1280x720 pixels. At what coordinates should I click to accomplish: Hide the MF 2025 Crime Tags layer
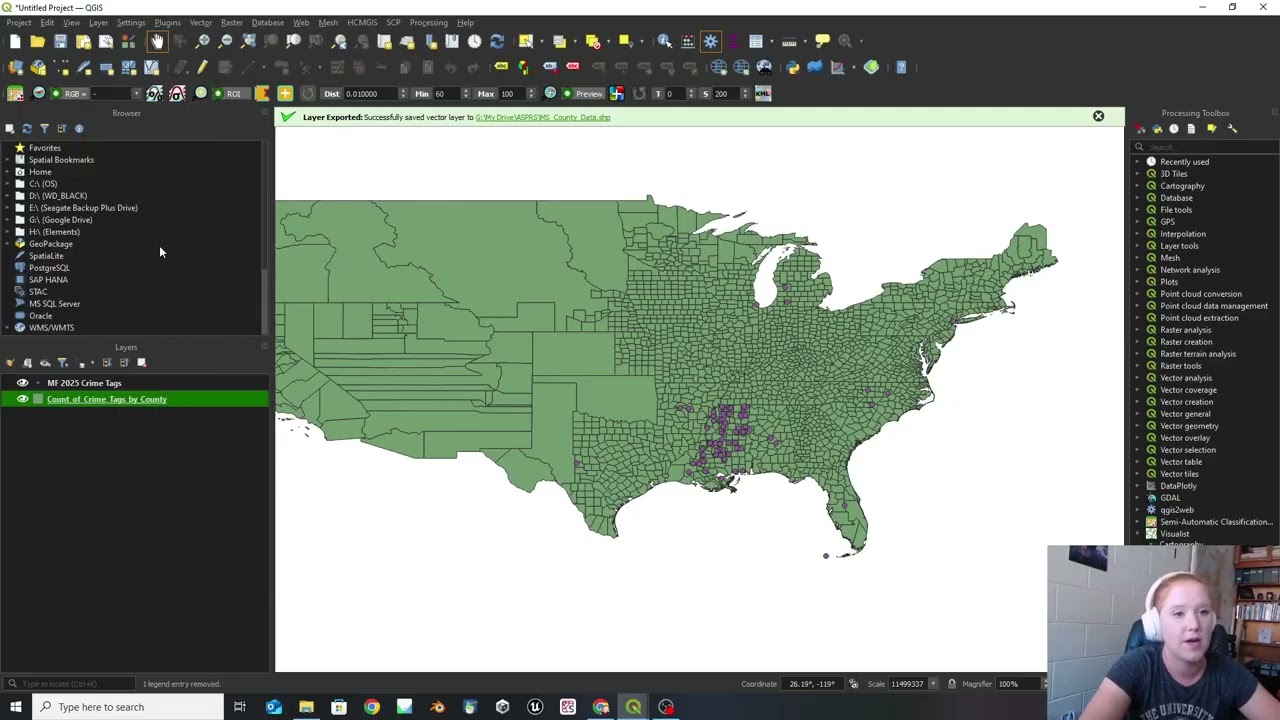(x=22, y=383)
